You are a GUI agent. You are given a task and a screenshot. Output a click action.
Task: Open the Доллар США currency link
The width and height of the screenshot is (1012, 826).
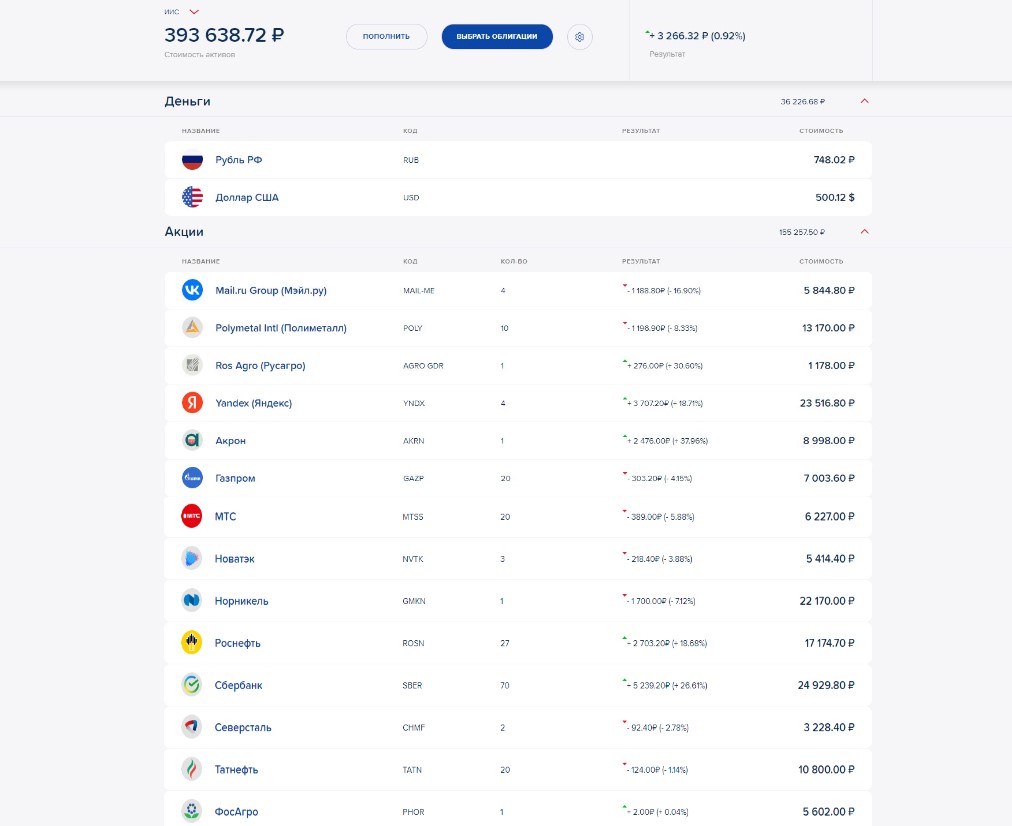coord(247,197)
